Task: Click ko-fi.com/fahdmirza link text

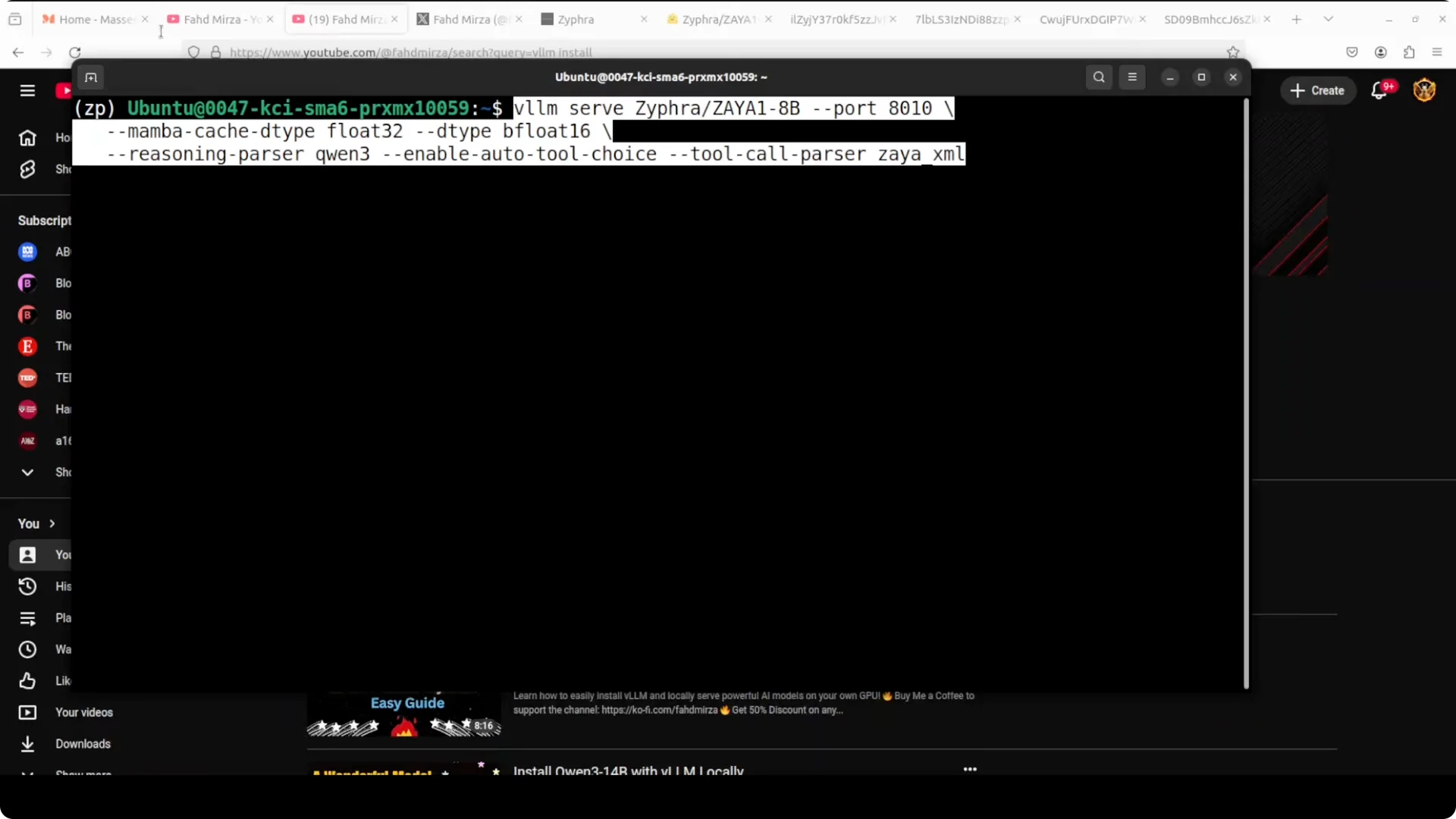Action: pos(659,711)
